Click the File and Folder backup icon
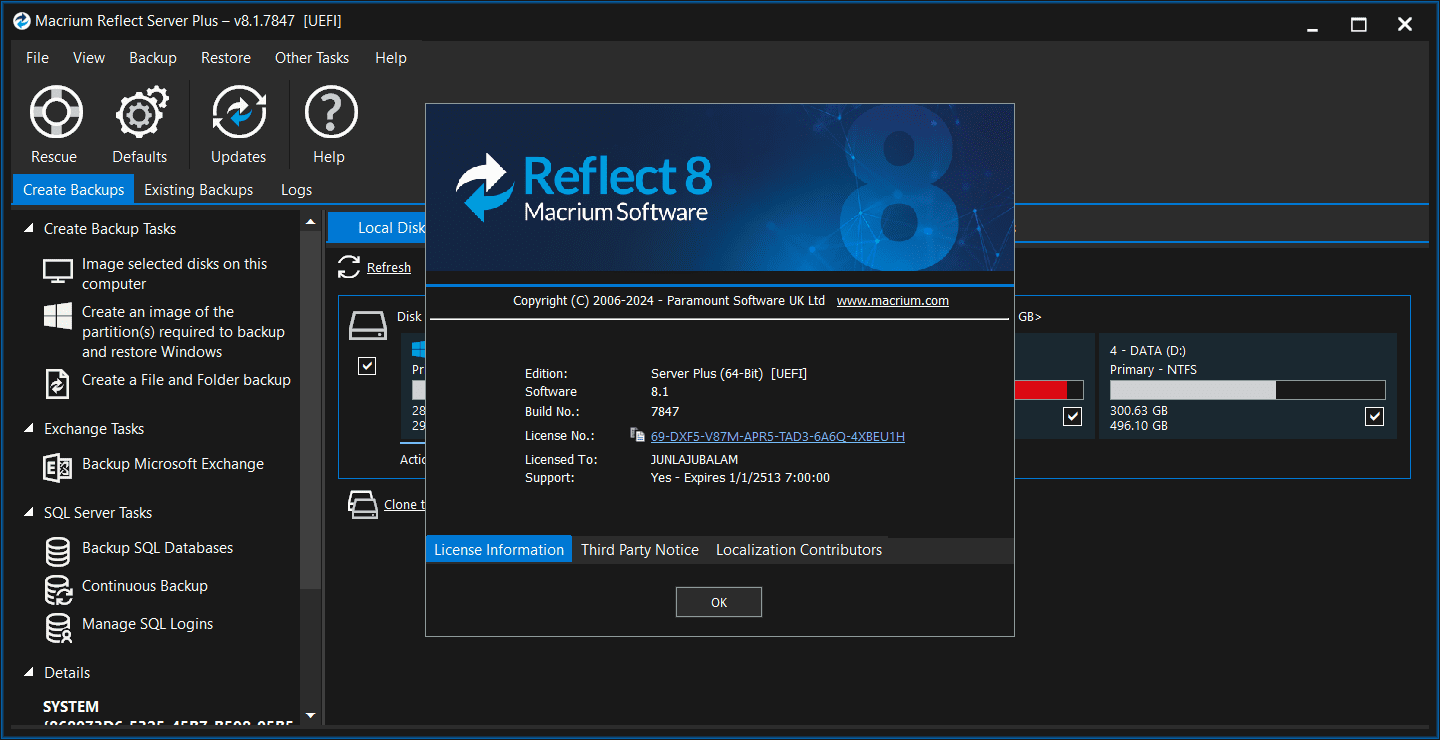Screen dimensions: 1440x740 click(x=58, y=383)
